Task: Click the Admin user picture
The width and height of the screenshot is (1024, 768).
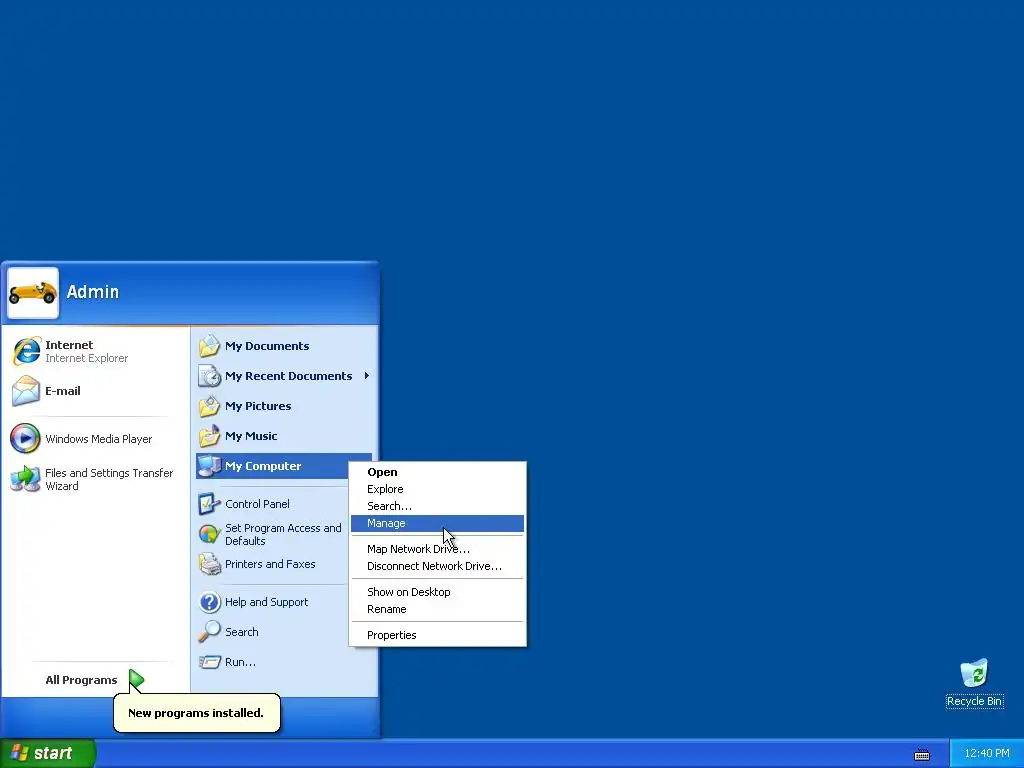Action: point(33,293)
